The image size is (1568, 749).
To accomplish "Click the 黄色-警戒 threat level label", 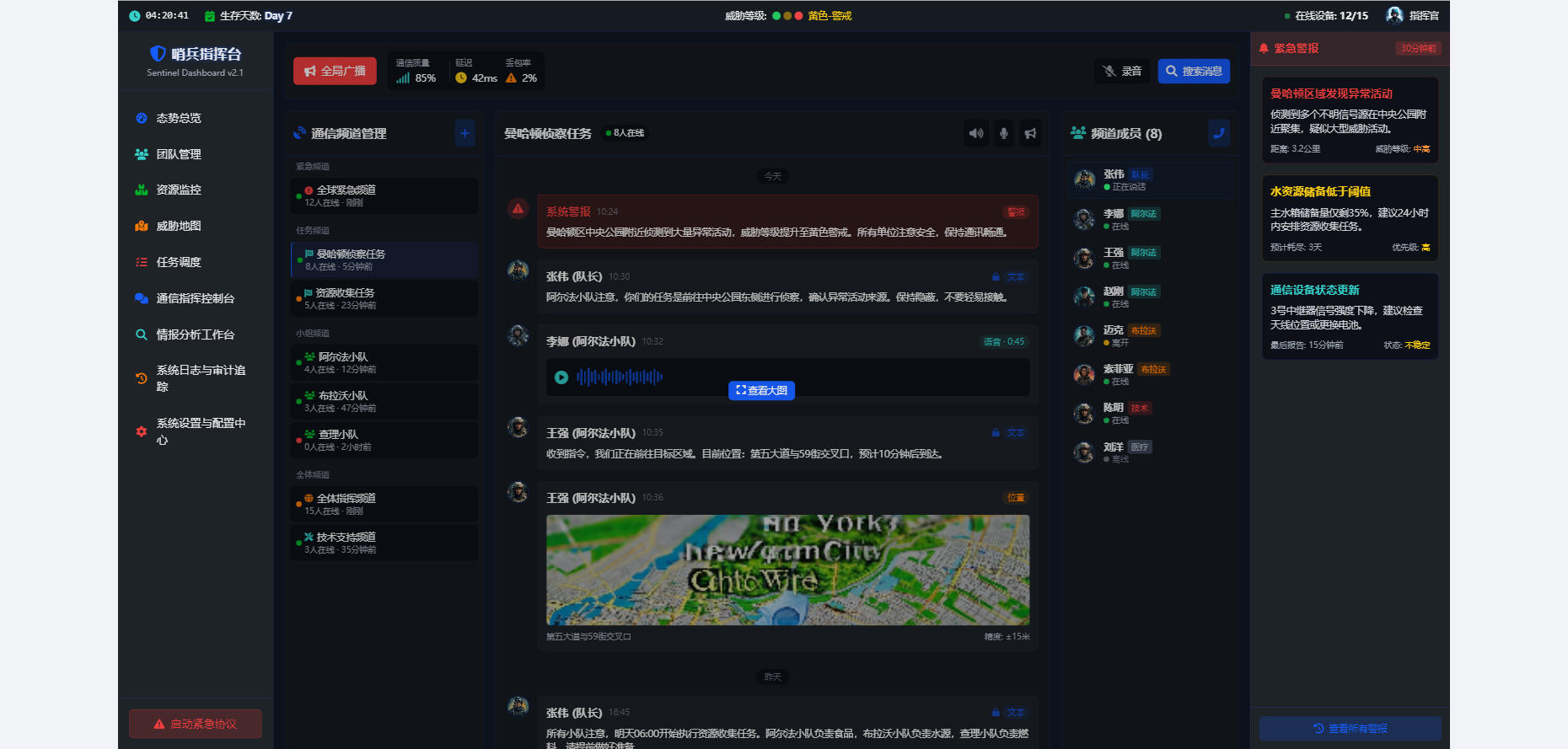I will pos(830,15).
